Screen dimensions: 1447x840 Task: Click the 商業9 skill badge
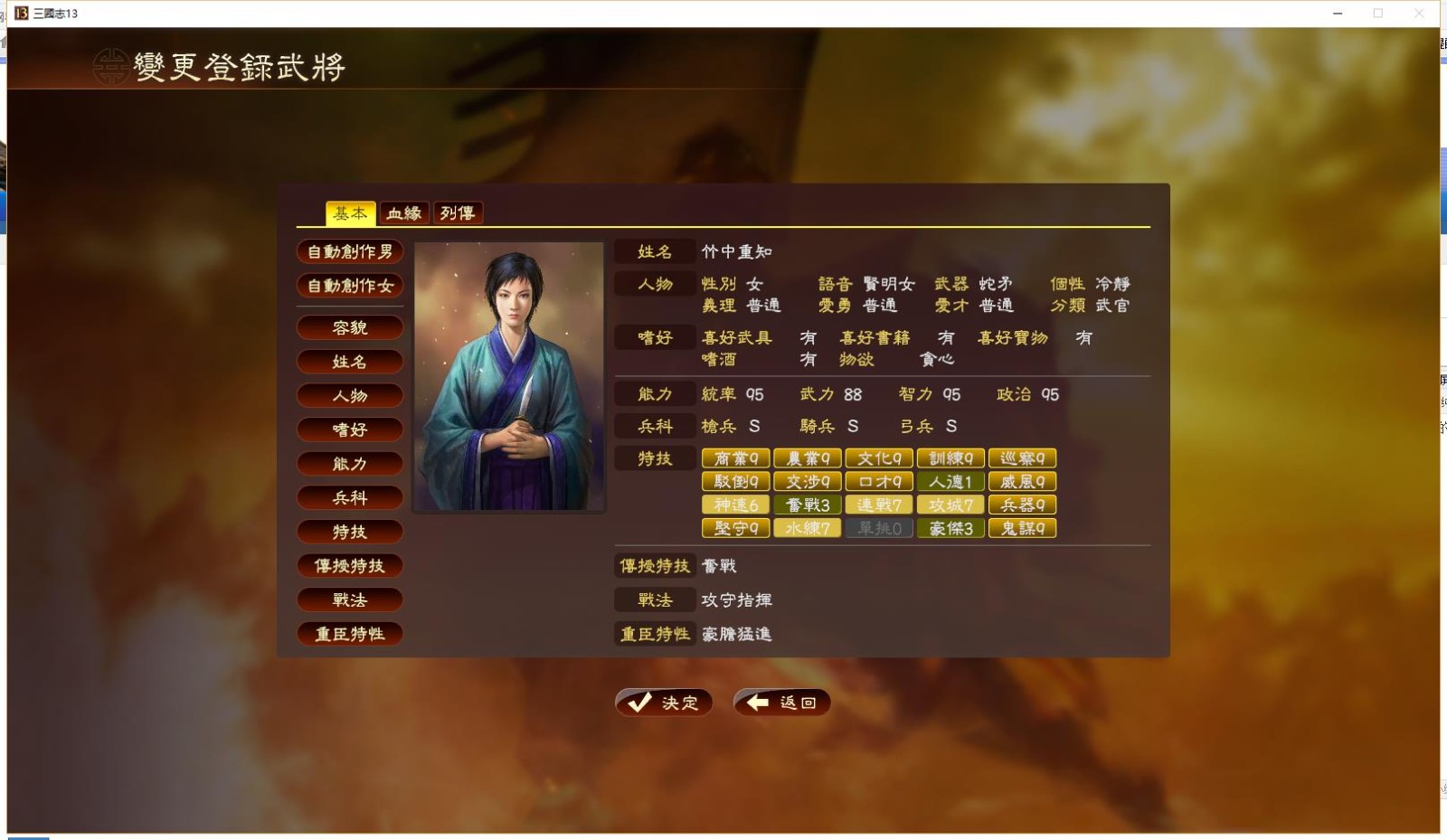click(735, 458)
